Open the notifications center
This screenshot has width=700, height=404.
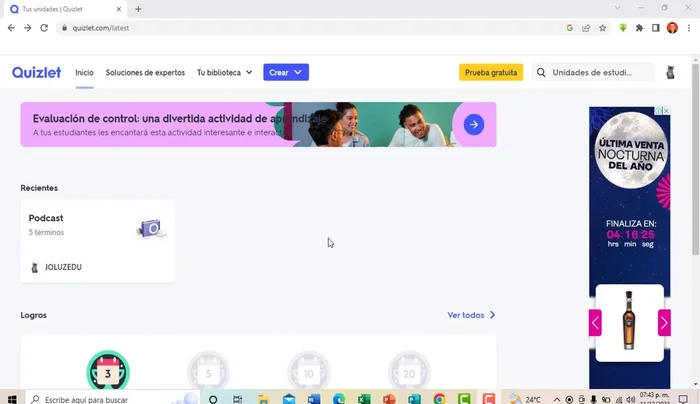pos(683,399)
